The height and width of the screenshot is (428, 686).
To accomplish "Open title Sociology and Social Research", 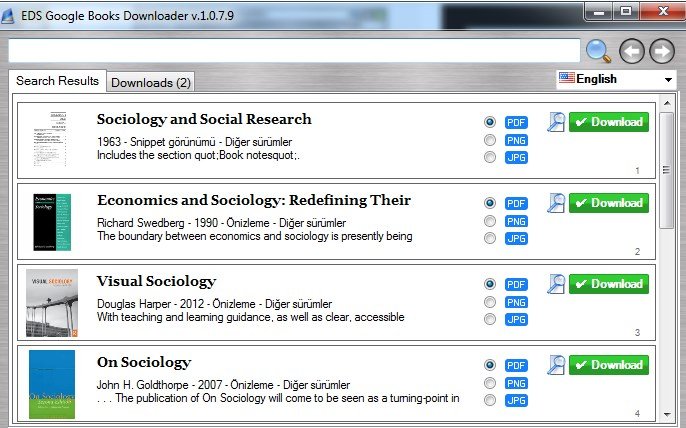I will point(204,119).
